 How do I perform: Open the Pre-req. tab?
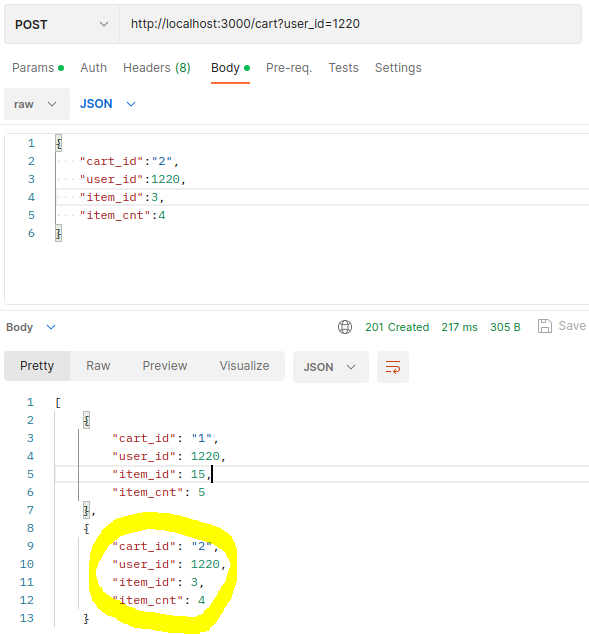(x=289, y=68)
